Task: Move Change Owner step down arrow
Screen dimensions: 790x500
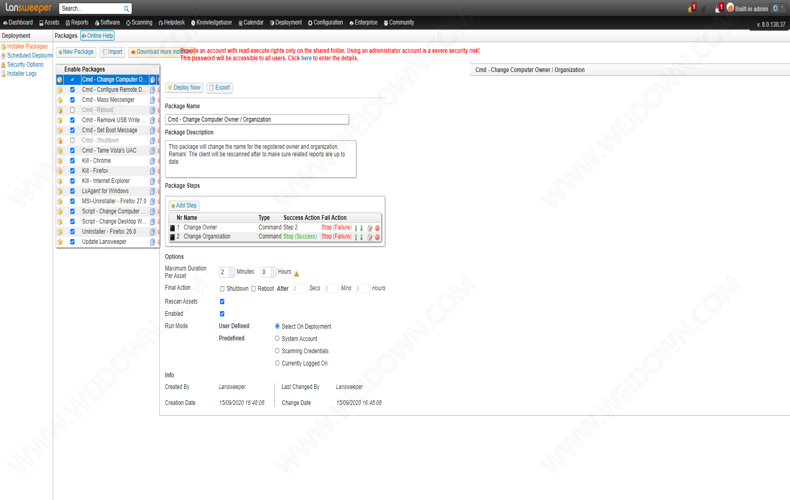Action: click(361, 228)
